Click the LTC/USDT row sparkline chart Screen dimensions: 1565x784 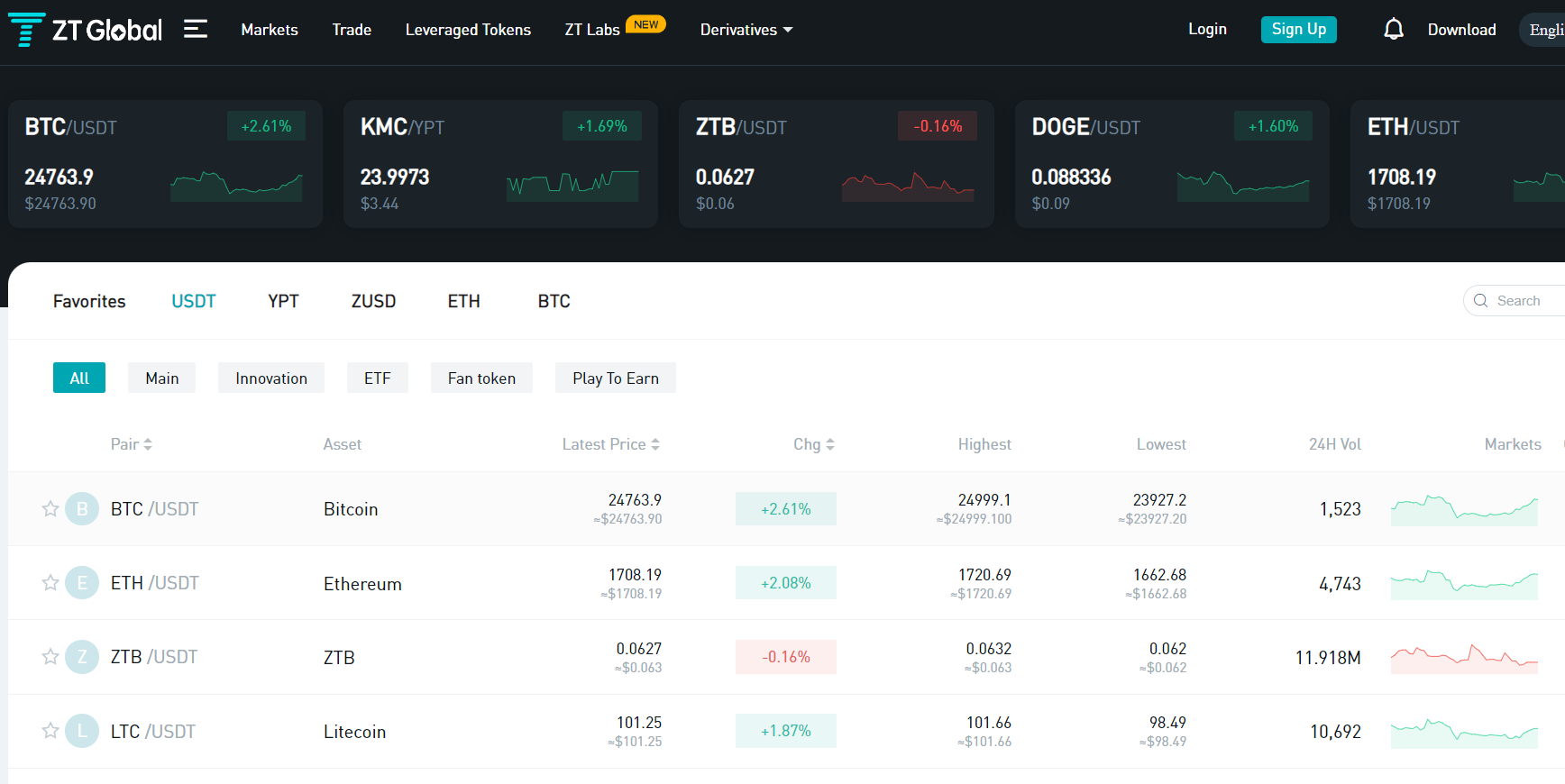click(x=1464, y=732)
